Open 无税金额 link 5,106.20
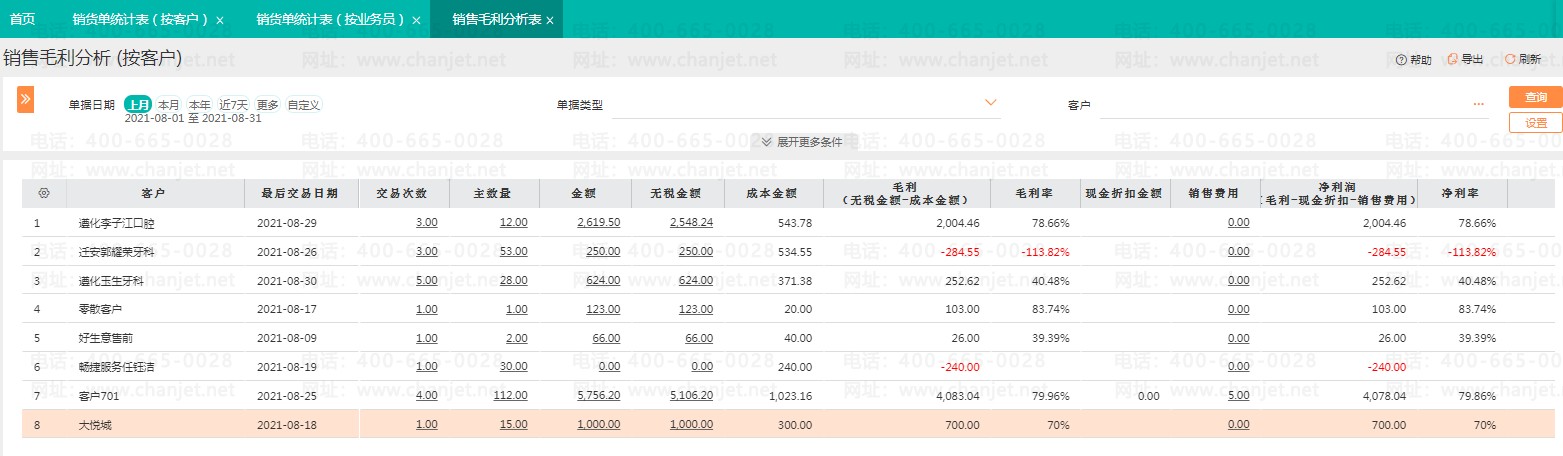 691,396
